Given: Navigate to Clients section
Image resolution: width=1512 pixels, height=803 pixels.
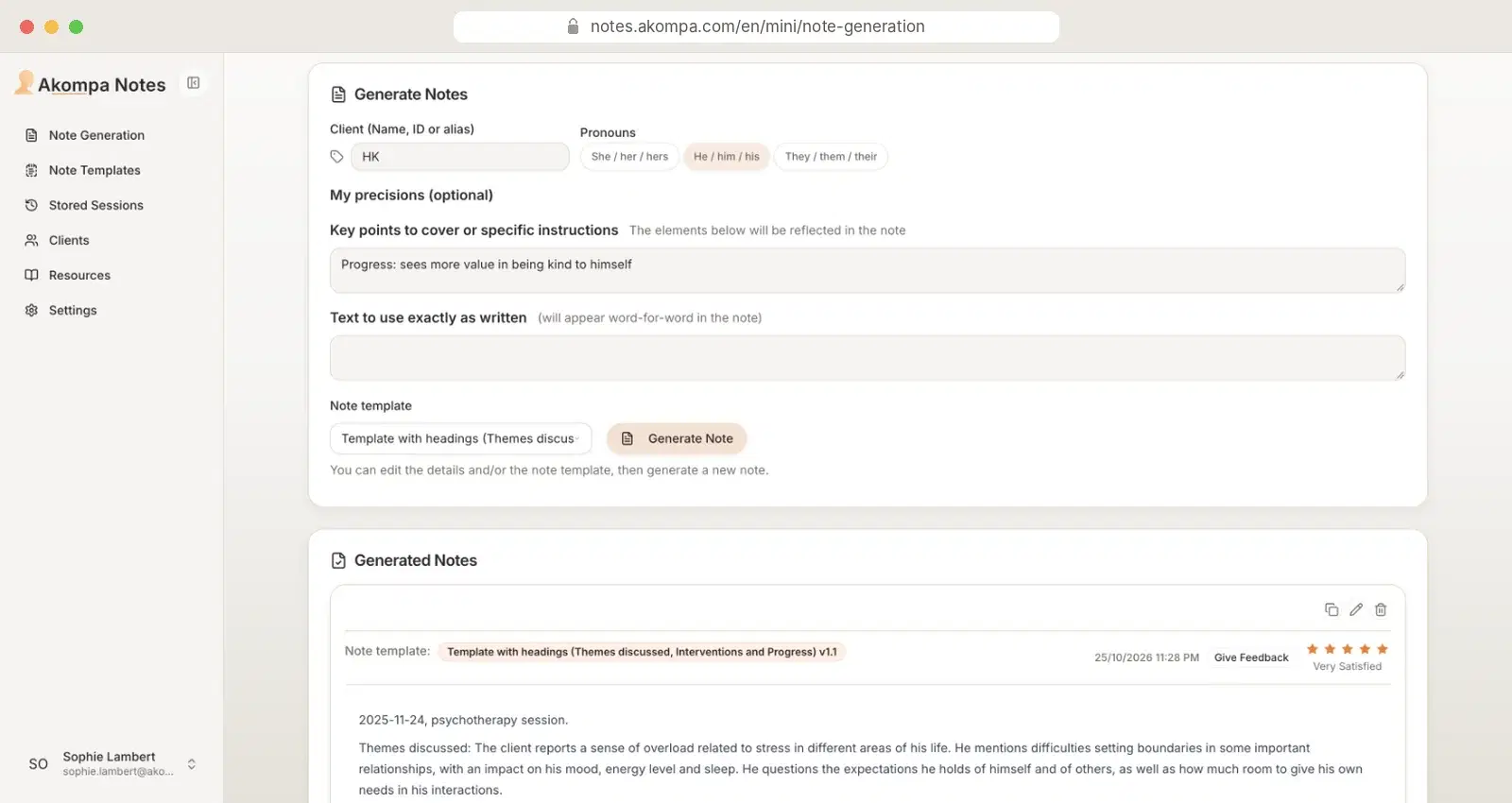Looking at the screenshot, I should pyautogui.click(x=69, y=240).
